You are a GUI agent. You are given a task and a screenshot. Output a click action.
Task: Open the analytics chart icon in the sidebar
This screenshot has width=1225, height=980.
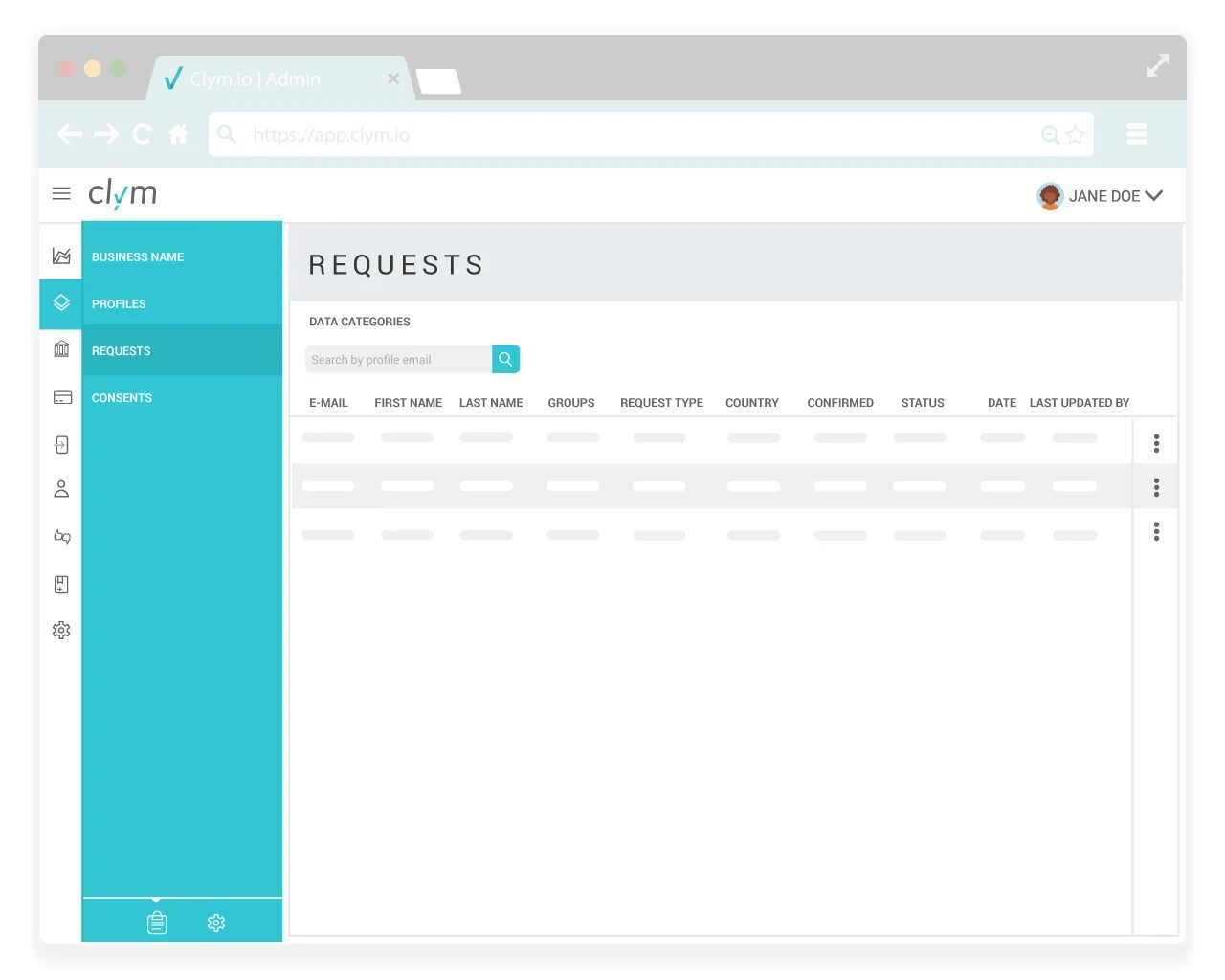[61, 256]
